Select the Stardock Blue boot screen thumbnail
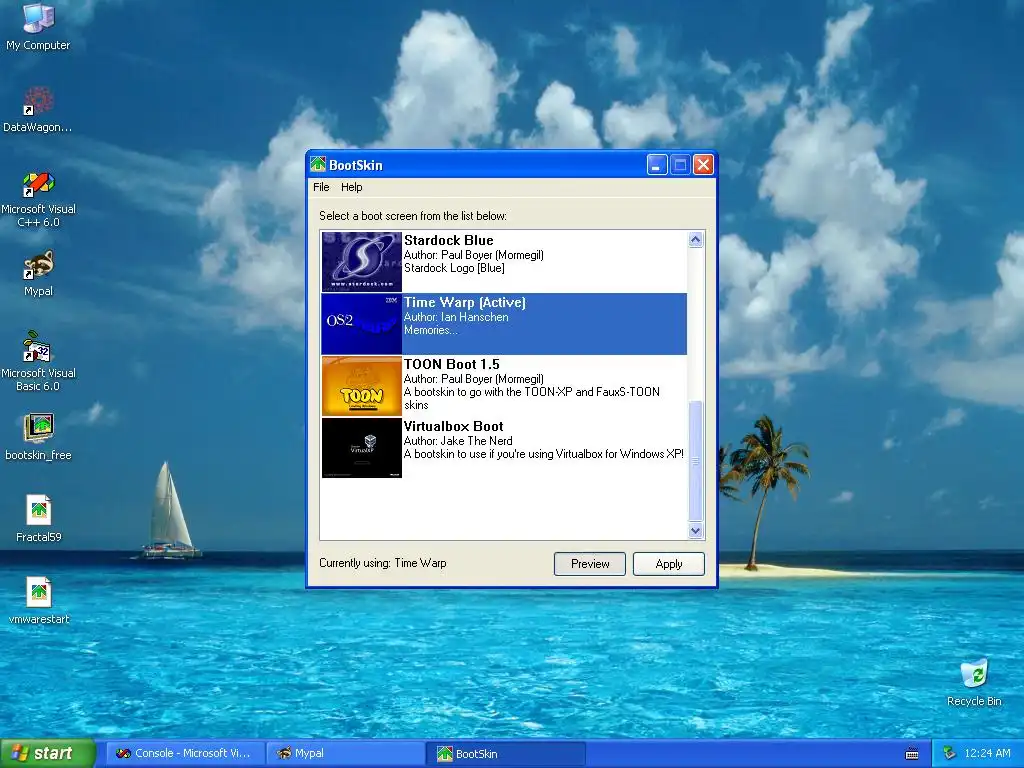 (x=361, y=261)
